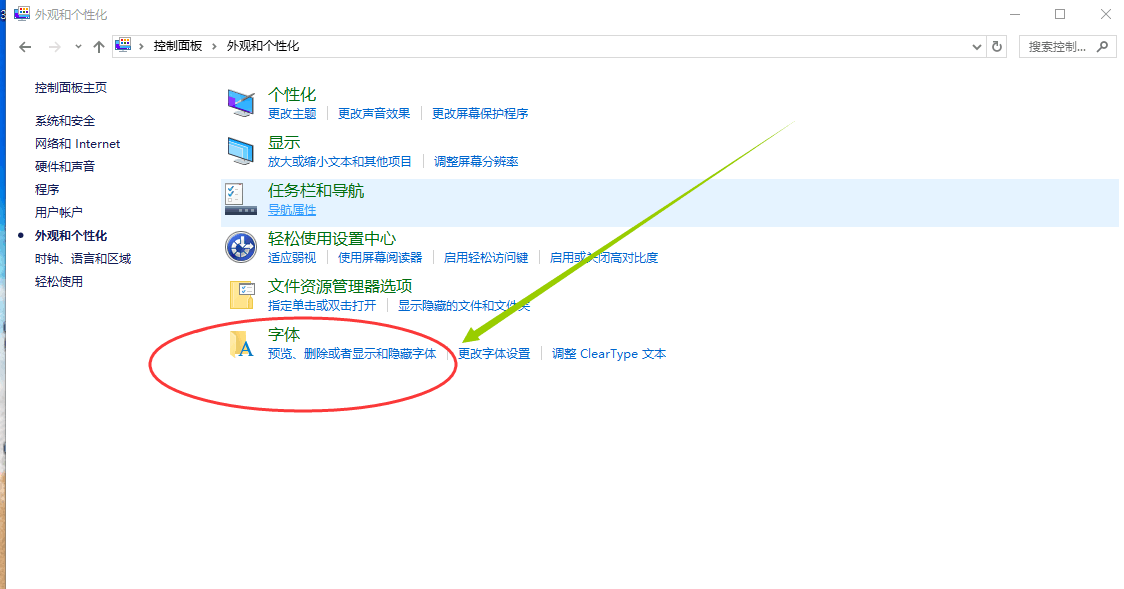Click the 字体 heading

[284, 335]
